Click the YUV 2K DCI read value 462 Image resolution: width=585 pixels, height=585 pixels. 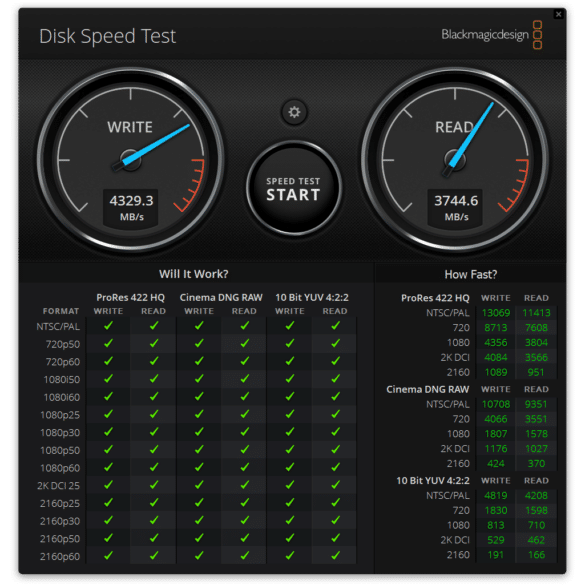point(536,540)
